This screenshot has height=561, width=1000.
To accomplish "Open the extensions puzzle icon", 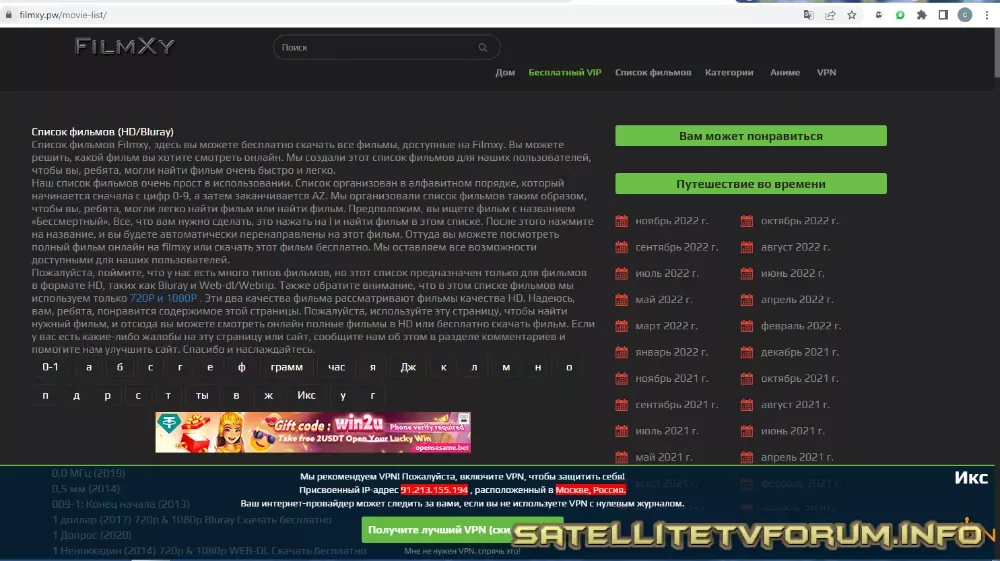I will [x=922, y=15].
